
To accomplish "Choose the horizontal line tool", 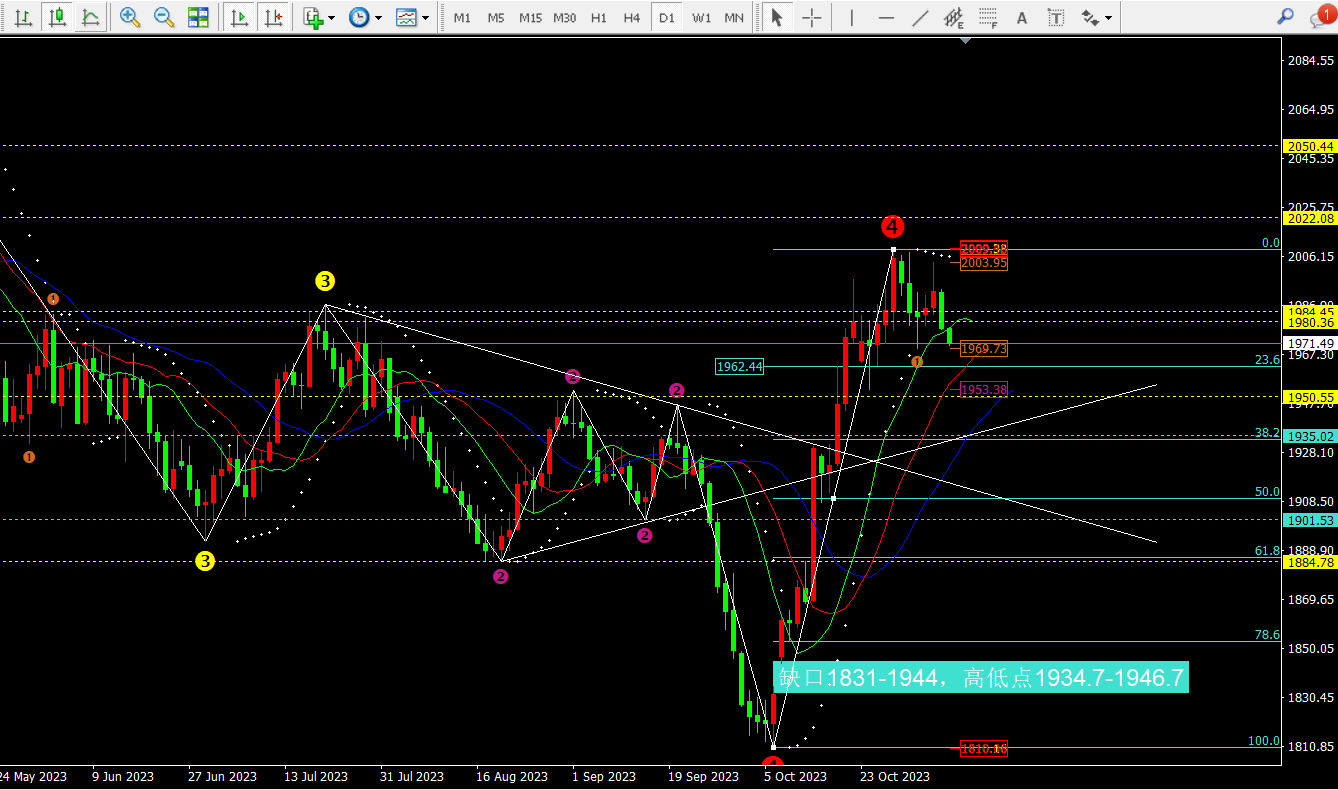I will click(x=886, y=17).
